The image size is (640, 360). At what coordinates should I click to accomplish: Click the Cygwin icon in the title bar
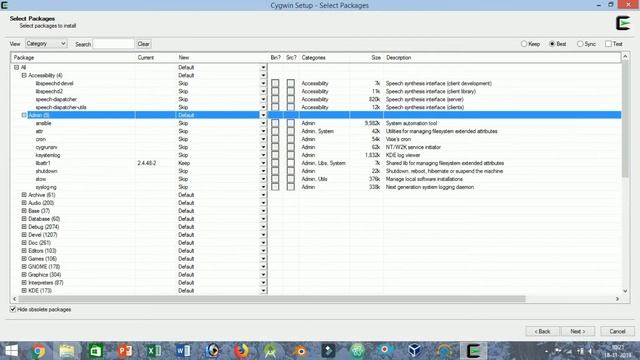point(4,5)
